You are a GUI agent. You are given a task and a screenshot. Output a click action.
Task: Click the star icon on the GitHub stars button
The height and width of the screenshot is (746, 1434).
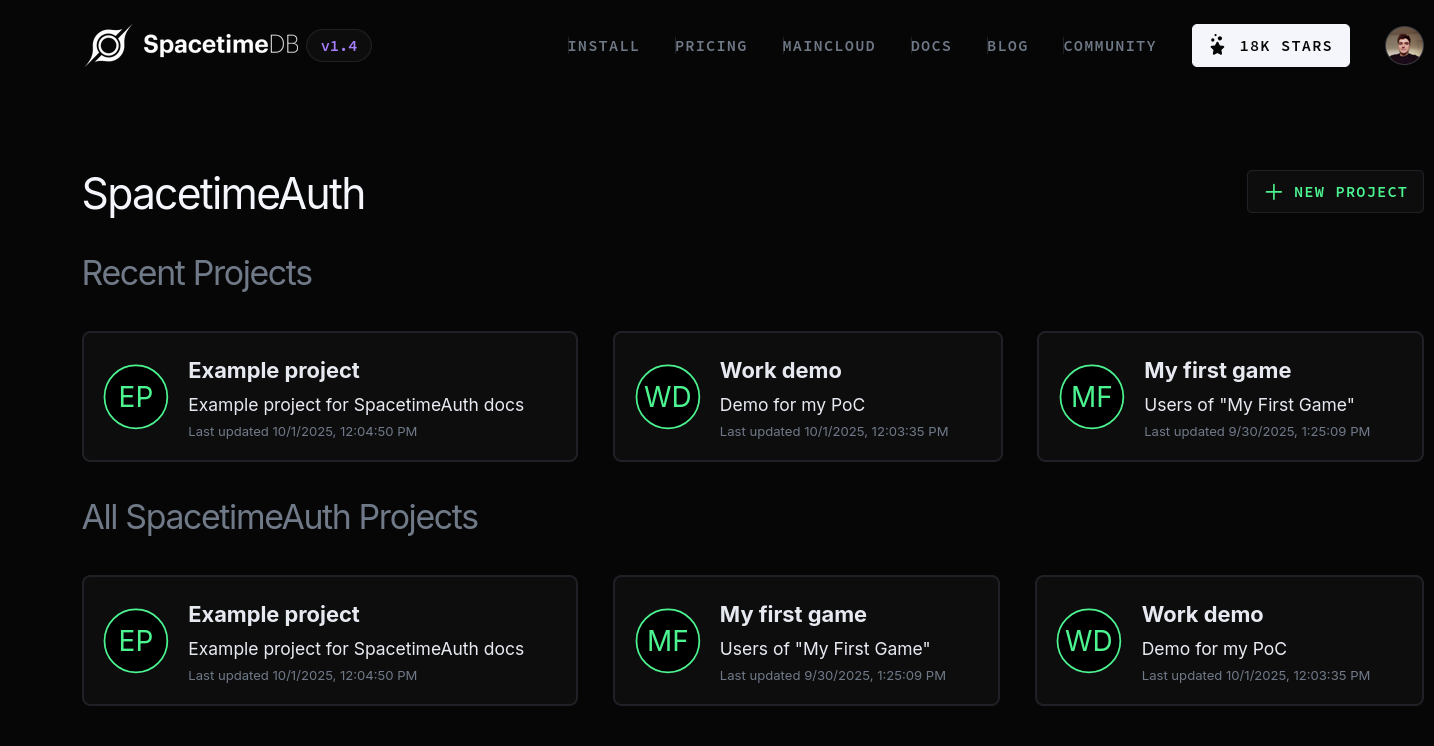pos(1216,45)
